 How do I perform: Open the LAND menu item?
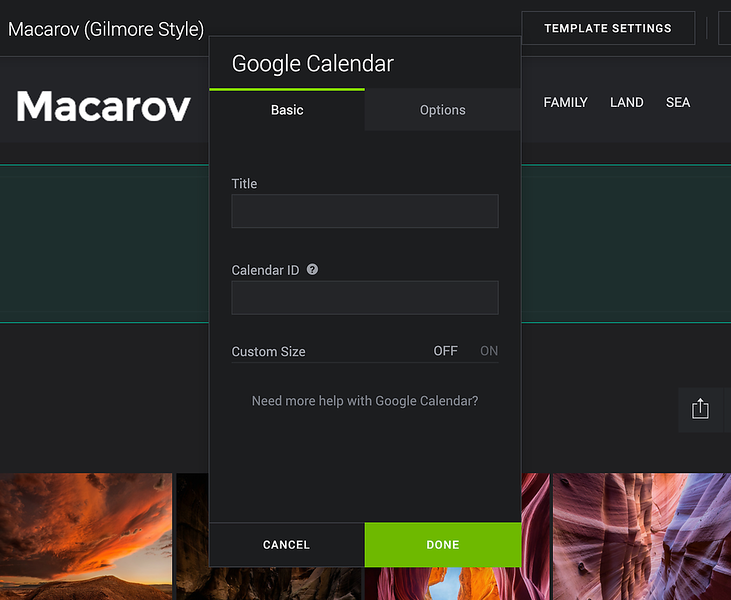[627, 103]
